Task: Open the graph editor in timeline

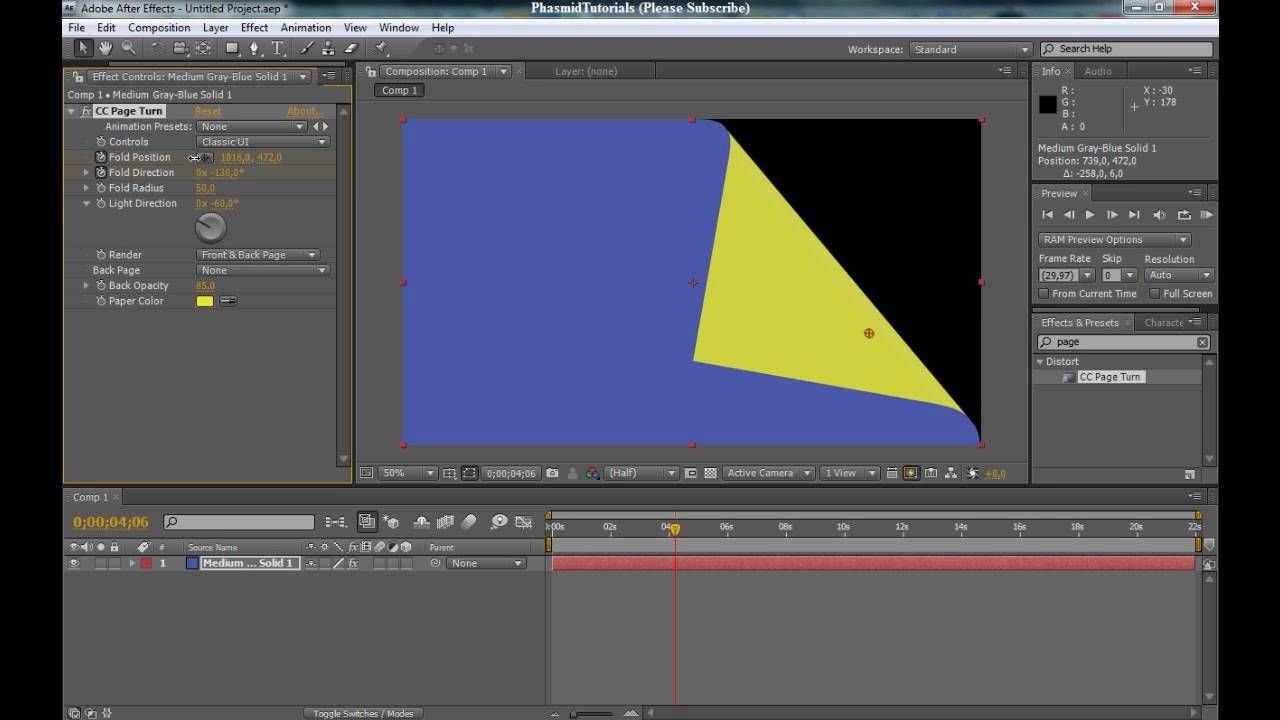Action: pos(525,522)
